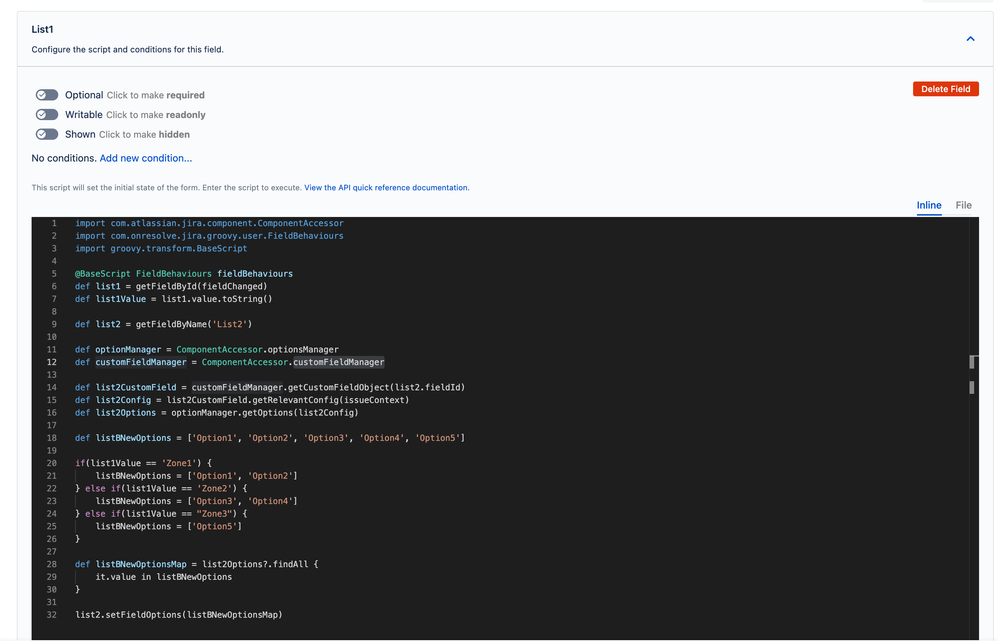The image size is (998, 641).
Task: Switch to the File tab
Action: click(963, 205)
